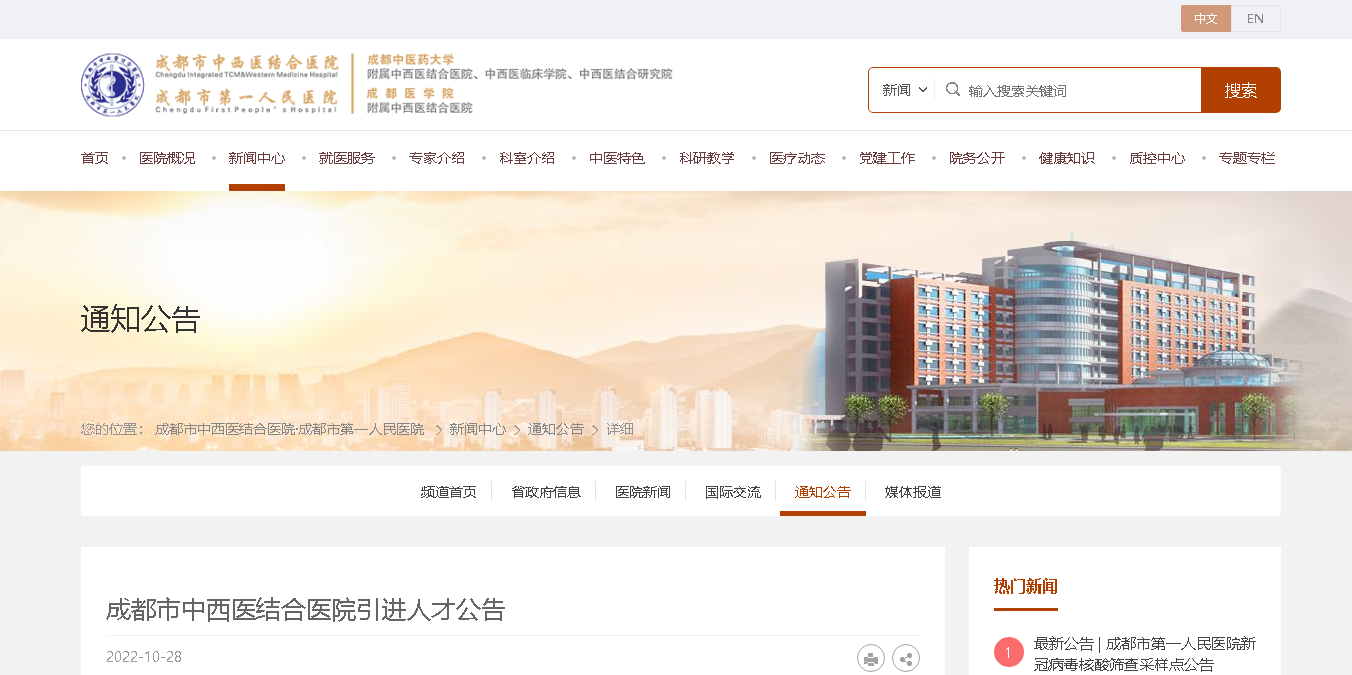Click the 新闻中心 breadcrumb link
The height and width of the screenshot is (675, 1352).
[477, 429]
